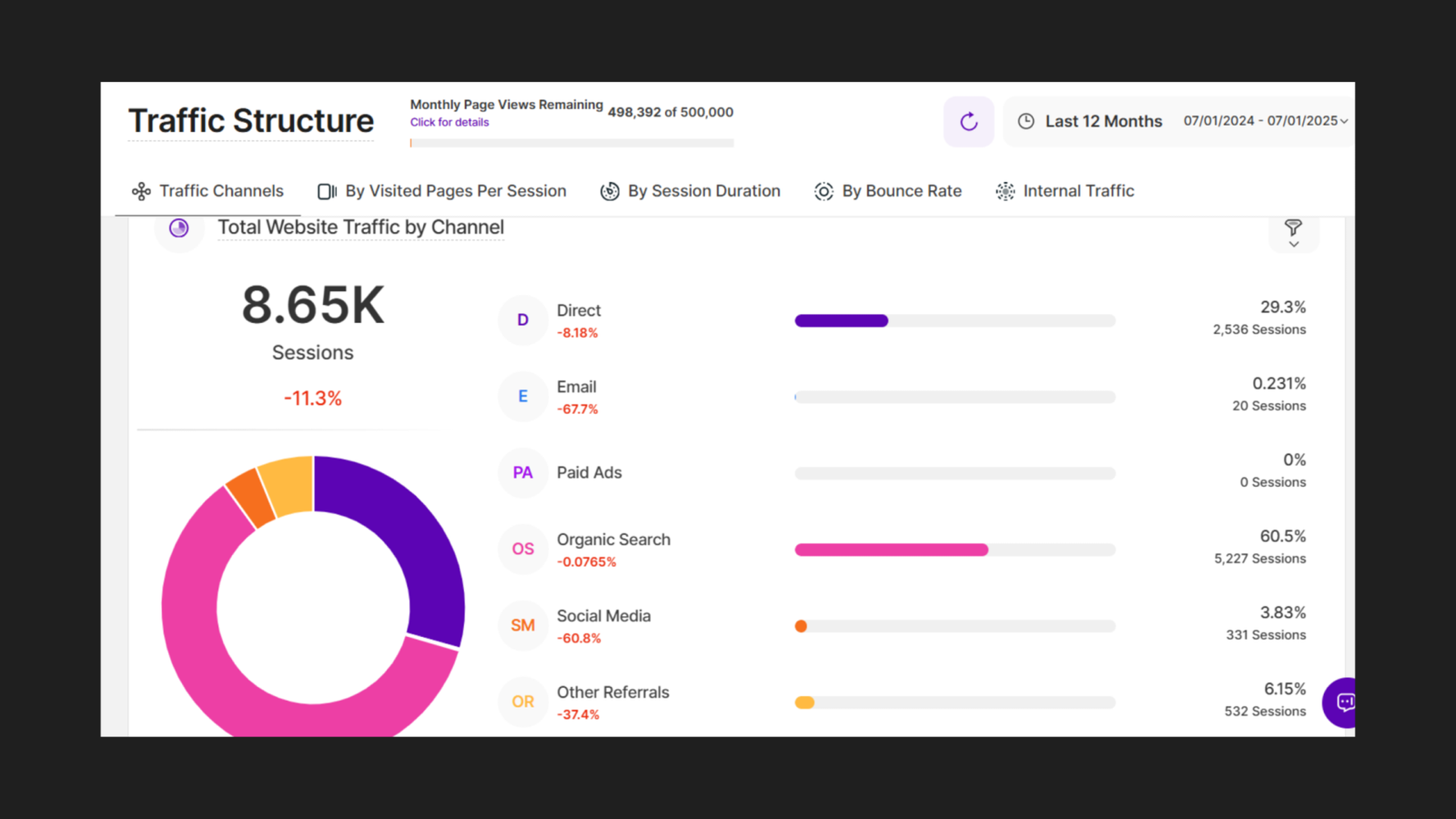Click the Organic Search pink progress bar

pyautogui.click(x=891, y=550)
